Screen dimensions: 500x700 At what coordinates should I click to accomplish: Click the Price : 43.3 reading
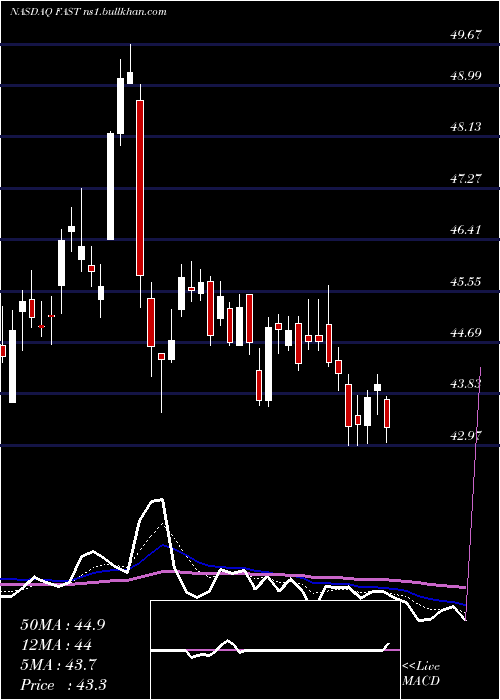63,684
